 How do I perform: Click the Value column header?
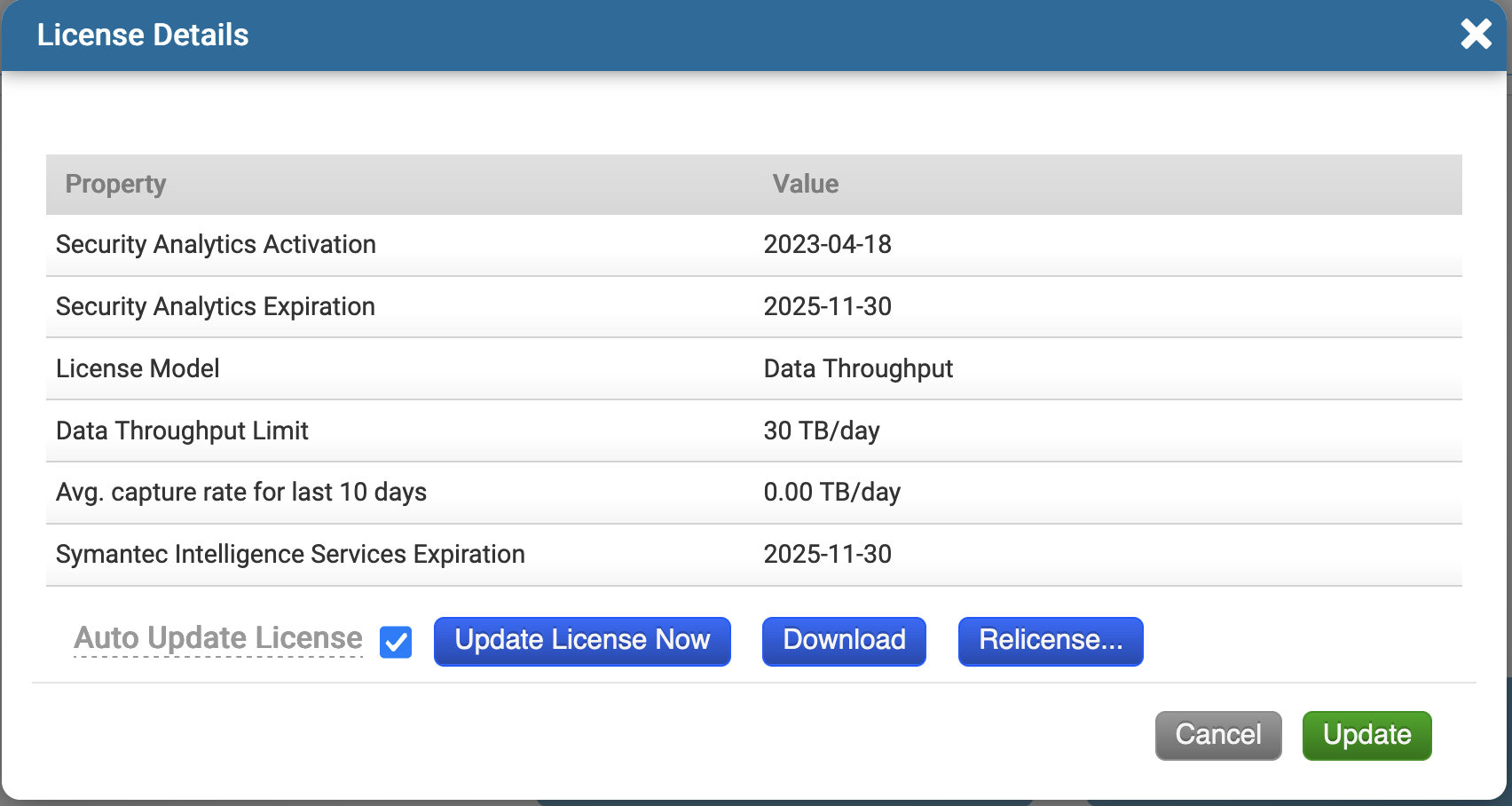805,184
